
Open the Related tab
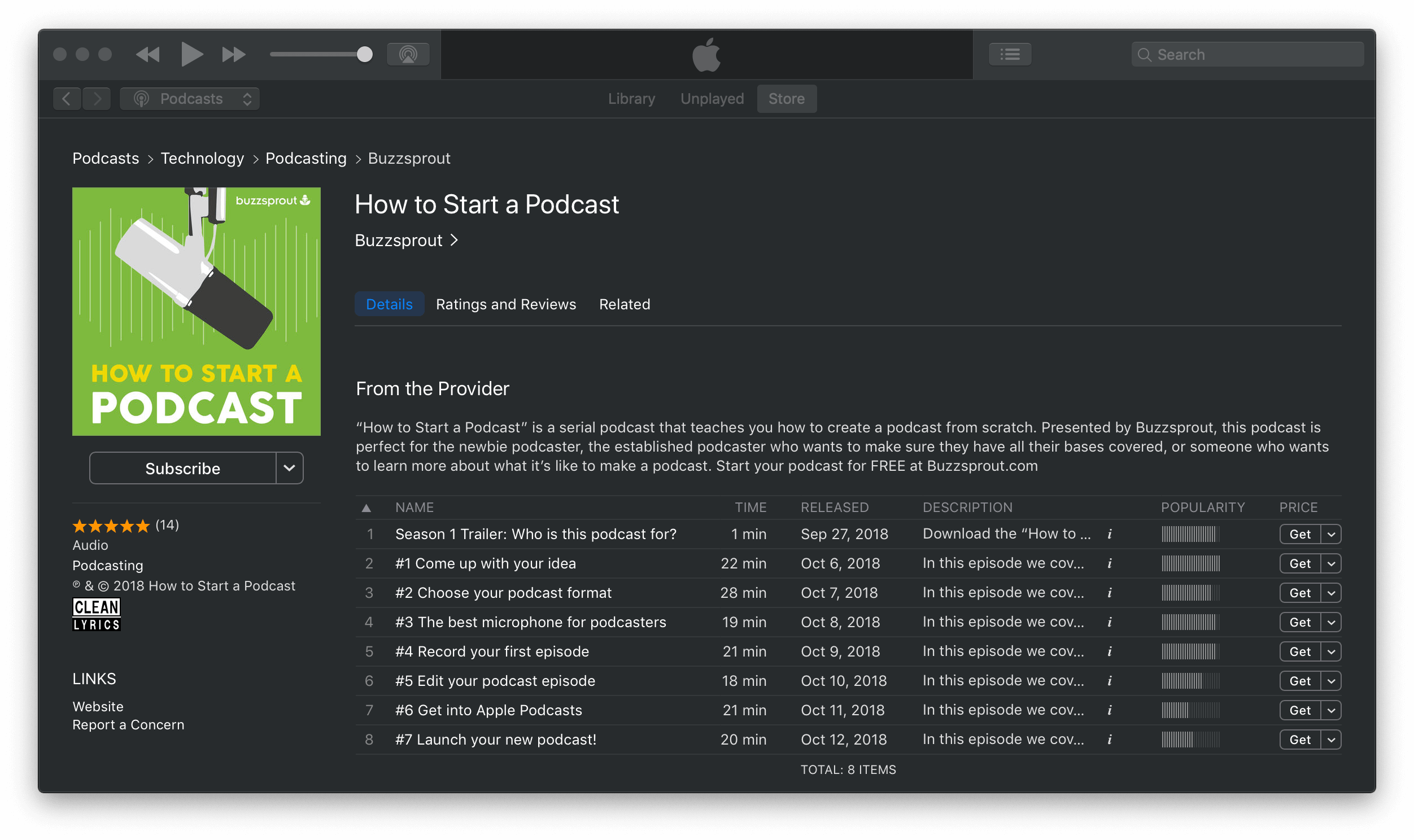pyautogui.click(x=625, y=304)
